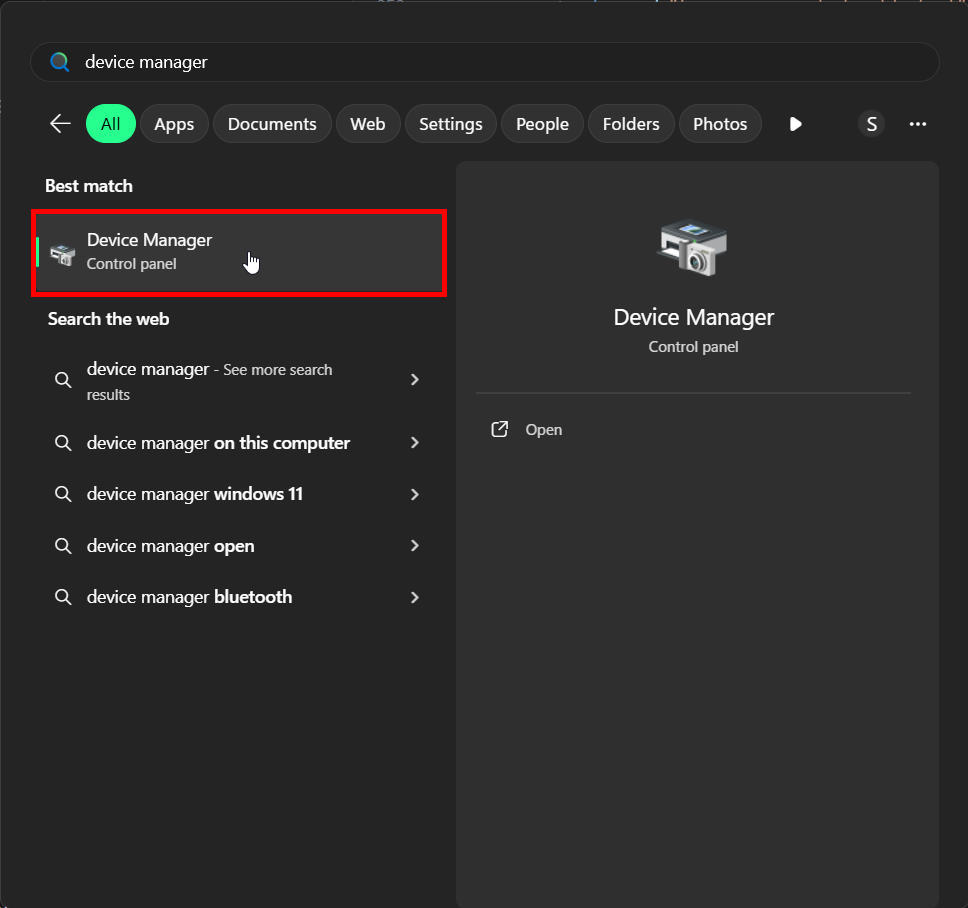The width and height of the screenshot is (968, 908).
Task: Select 'device manager on this computer' suggestion
Action: 239,443
